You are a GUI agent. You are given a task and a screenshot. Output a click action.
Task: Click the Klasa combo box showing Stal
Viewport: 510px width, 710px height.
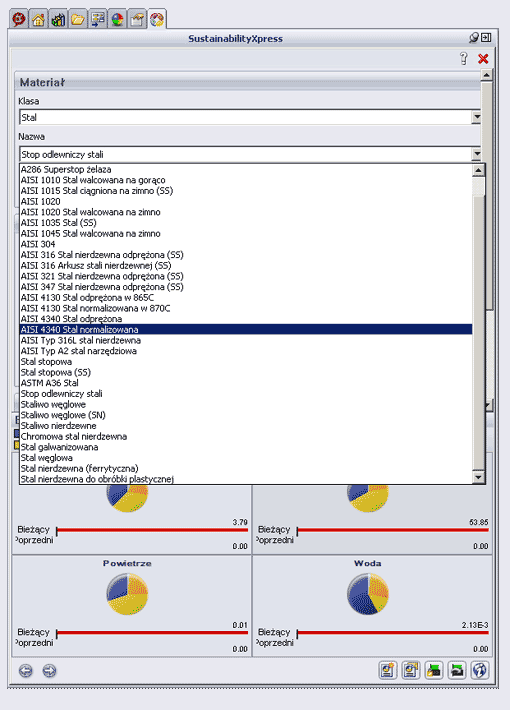tap(250, 117)
